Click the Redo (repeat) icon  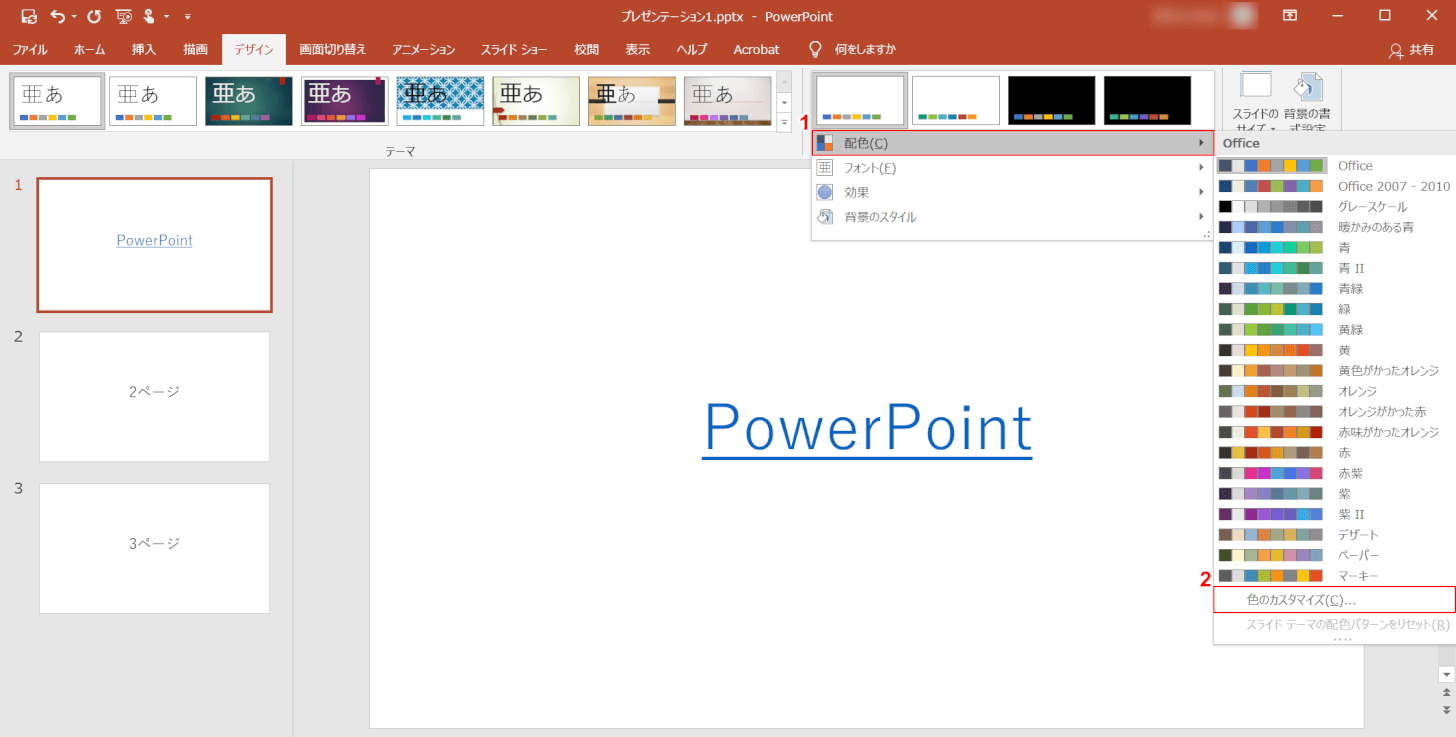[x=94, y=16]
